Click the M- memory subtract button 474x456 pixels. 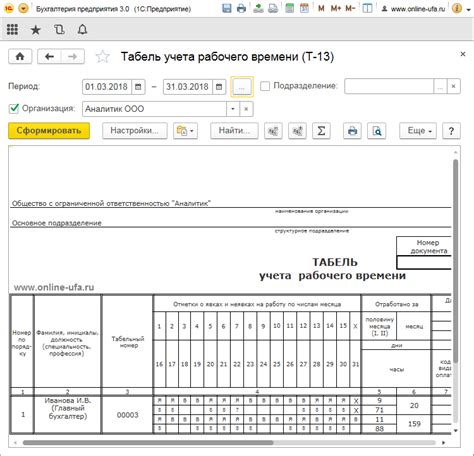(350, 9)
